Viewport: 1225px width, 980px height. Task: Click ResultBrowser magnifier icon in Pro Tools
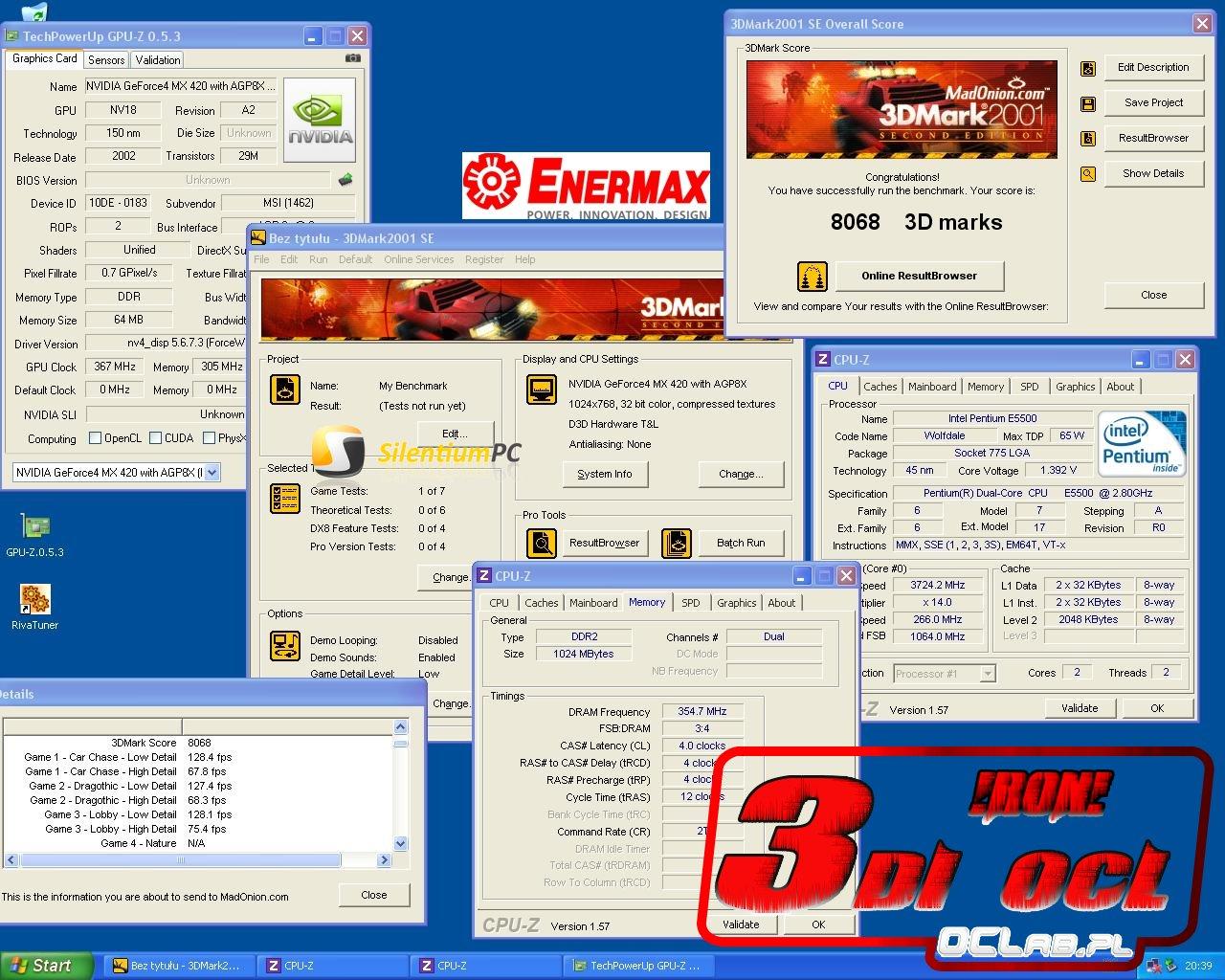[542, 544]
